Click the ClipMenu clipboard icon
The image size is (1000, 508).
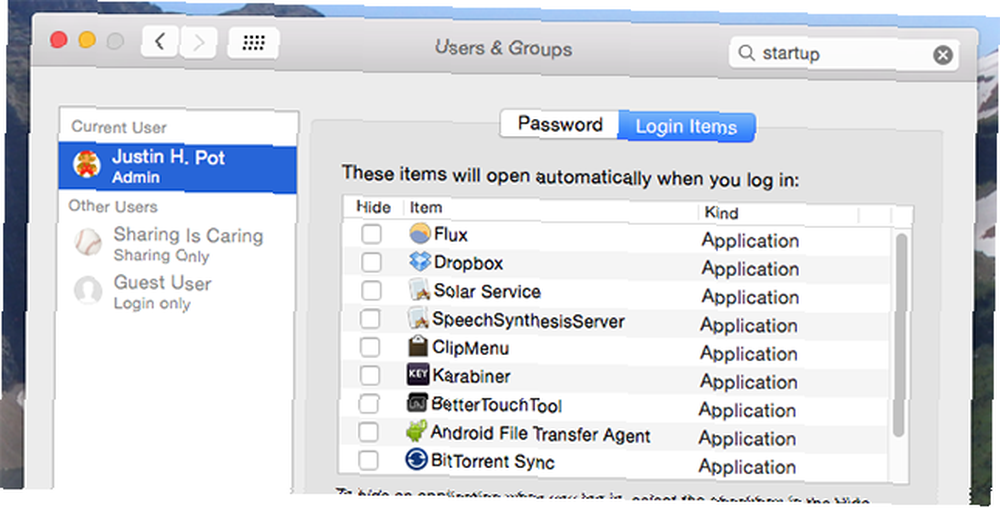pos(418,347)
